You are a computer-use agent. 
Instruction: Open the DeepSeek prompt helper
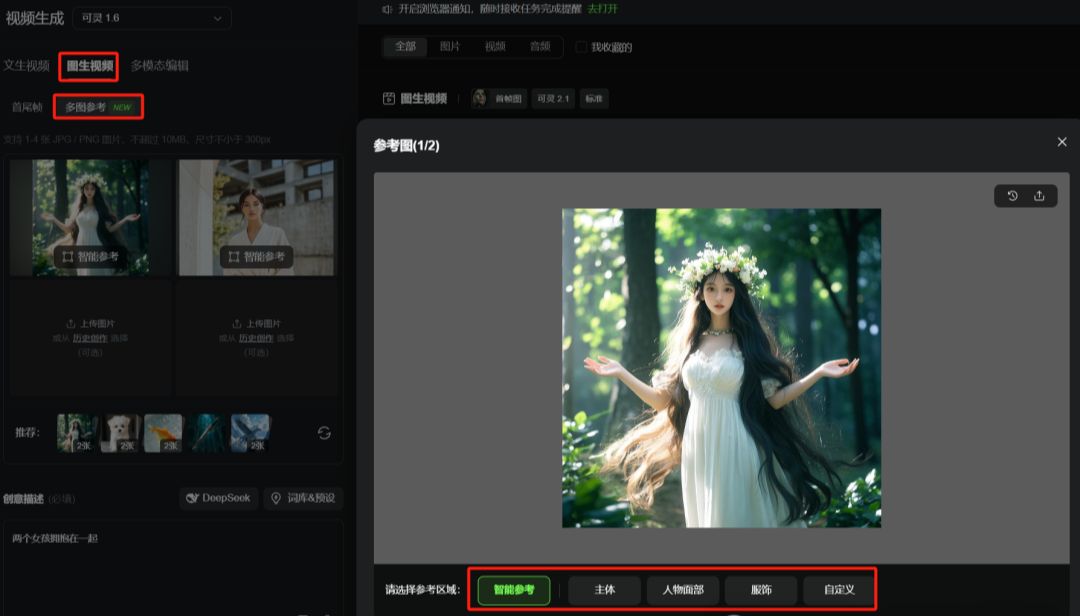click(216, 498)
